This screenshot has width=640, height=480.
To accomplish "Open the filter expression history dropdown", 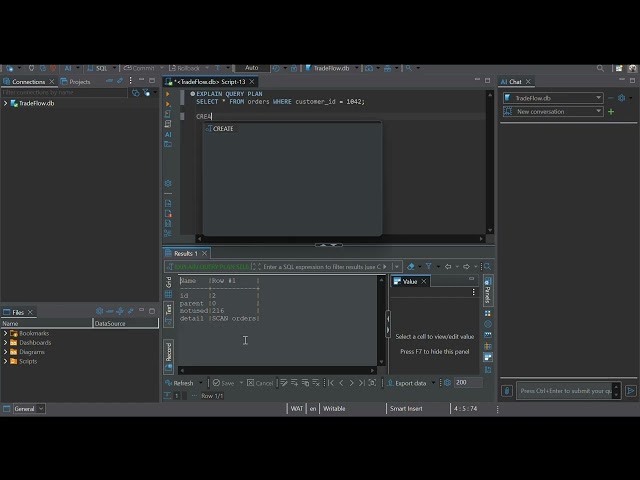I will tap(396, 267).
